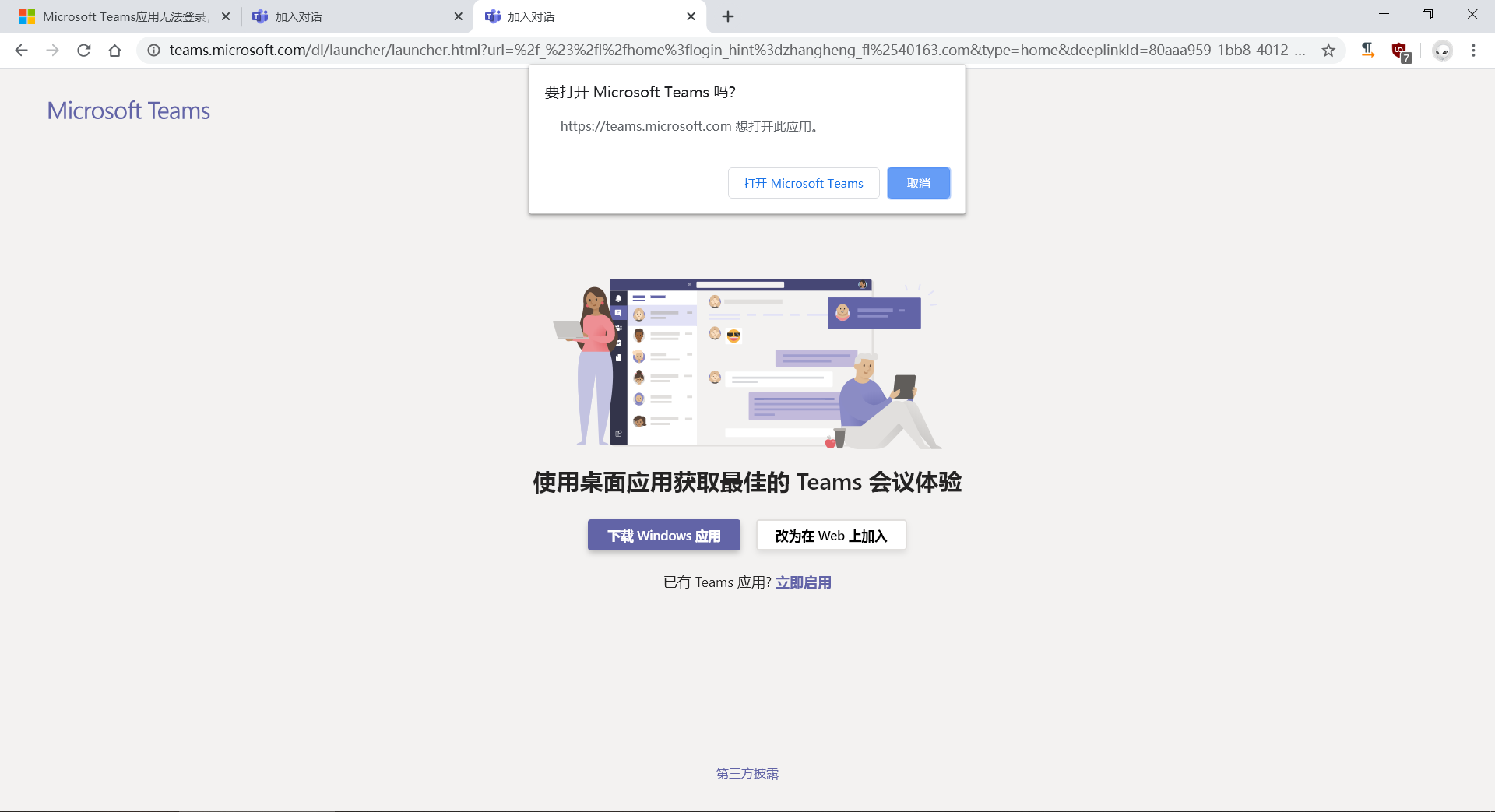
Task: Close the first Microsoft Teams tab
Action: [x=226, y=16]
